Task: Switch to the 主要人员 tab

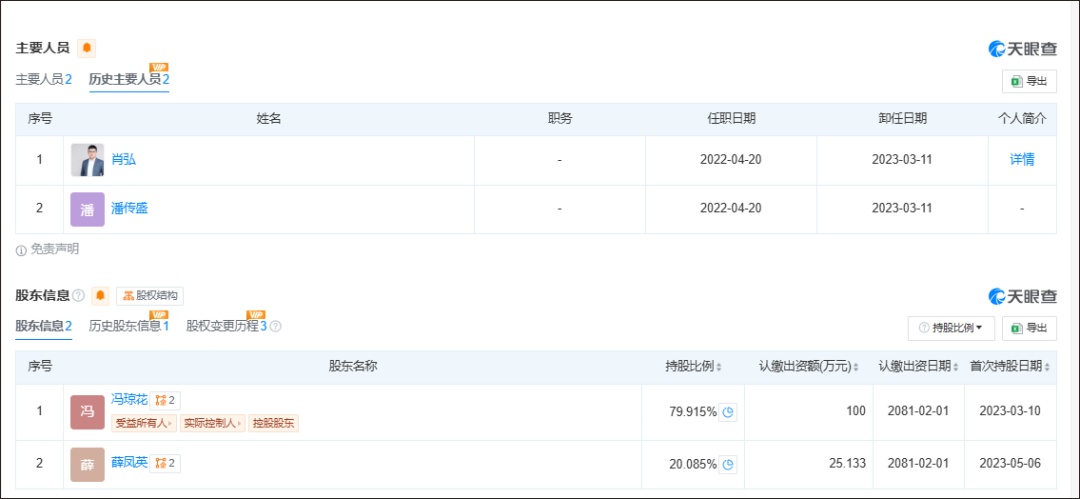Action: coord(43,79)
